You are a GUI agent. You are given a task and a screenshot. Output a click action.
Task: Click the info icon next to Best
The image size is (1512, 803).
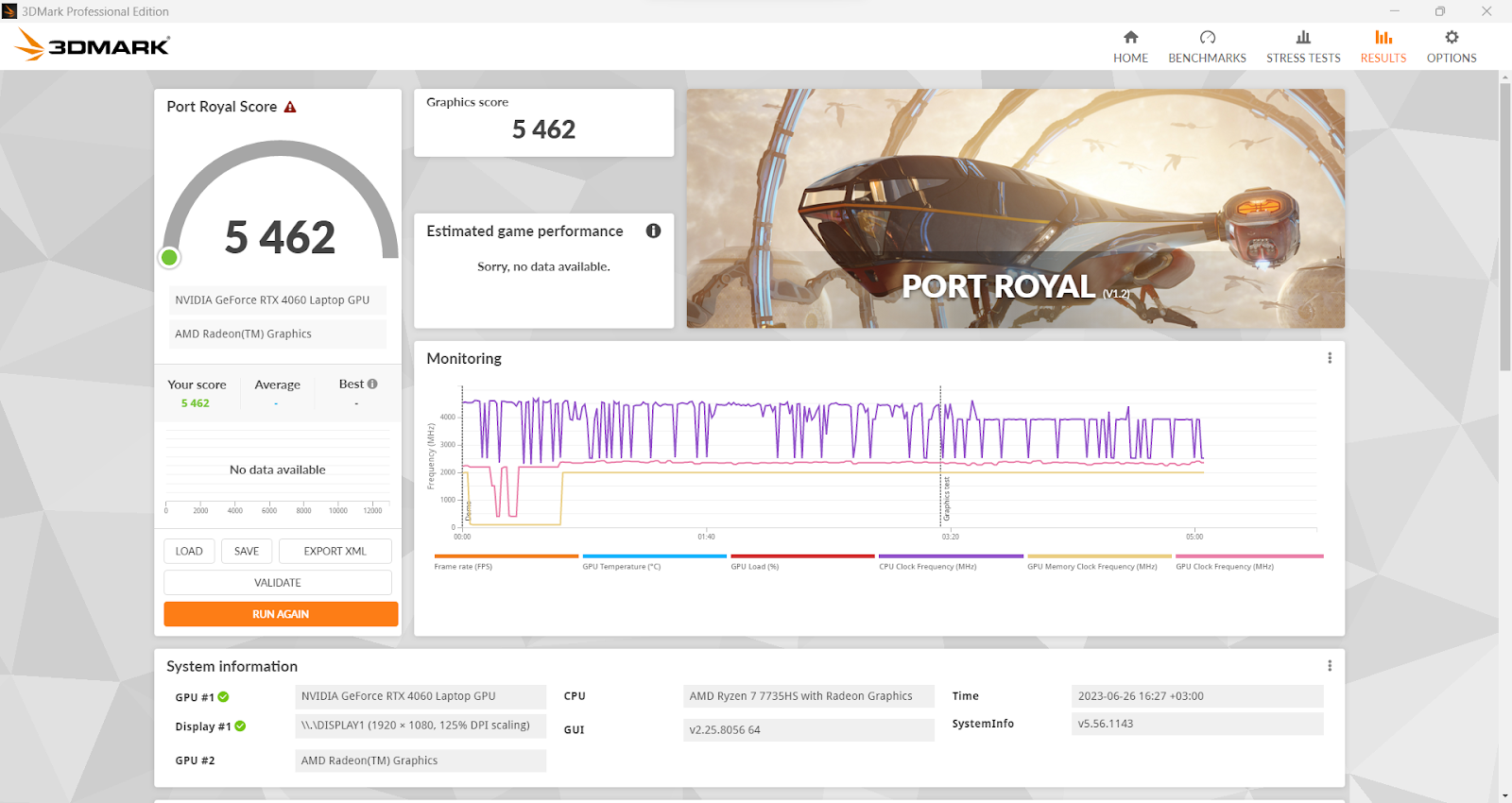372,384
